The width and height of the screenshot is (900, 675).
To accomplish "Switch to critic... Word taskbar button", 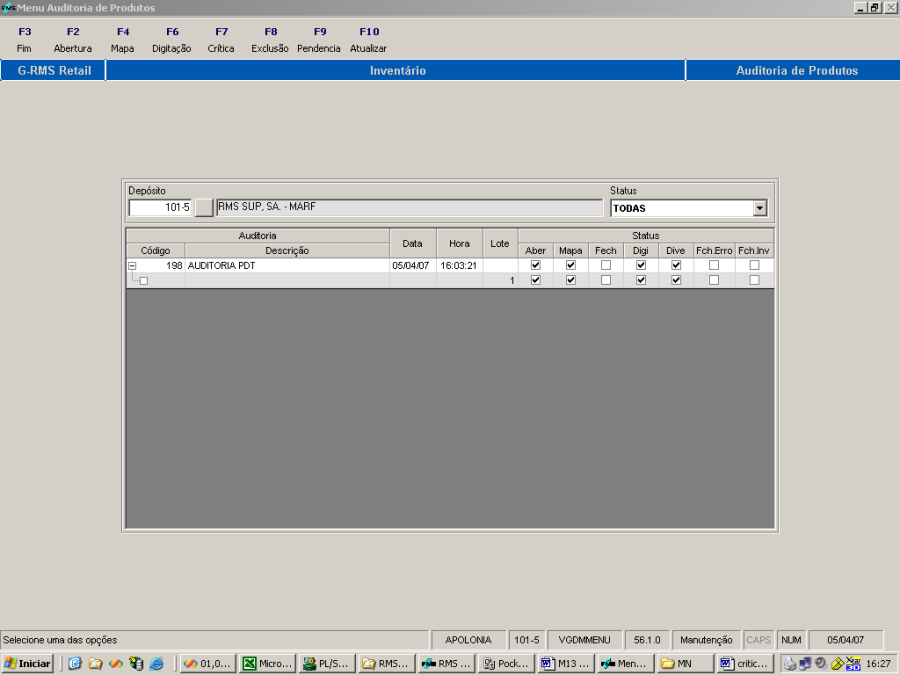I will 745,664.
